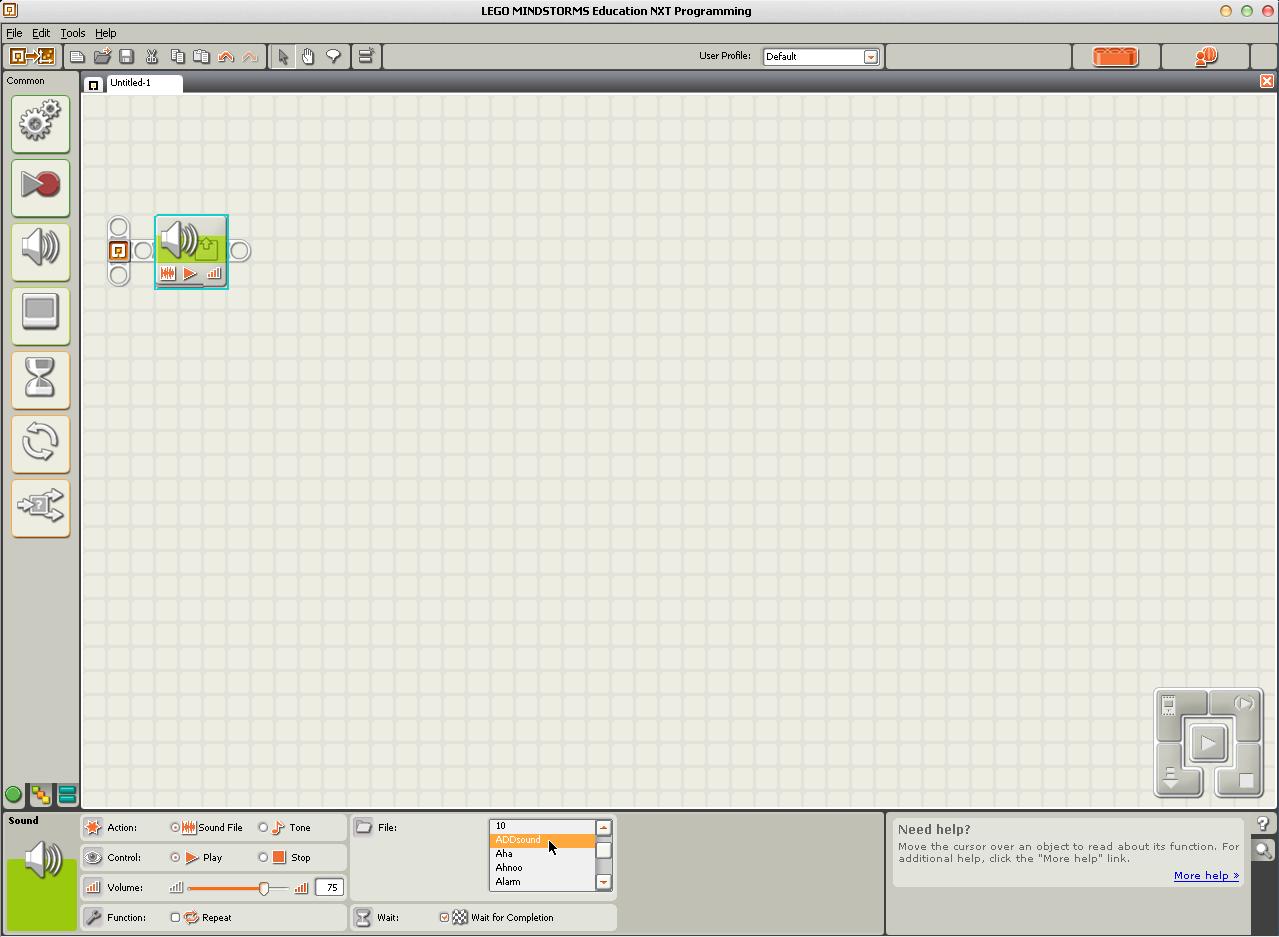Select the Tone action radio button
Viewport: 1279px width, 937px height.
click(263, 828)
